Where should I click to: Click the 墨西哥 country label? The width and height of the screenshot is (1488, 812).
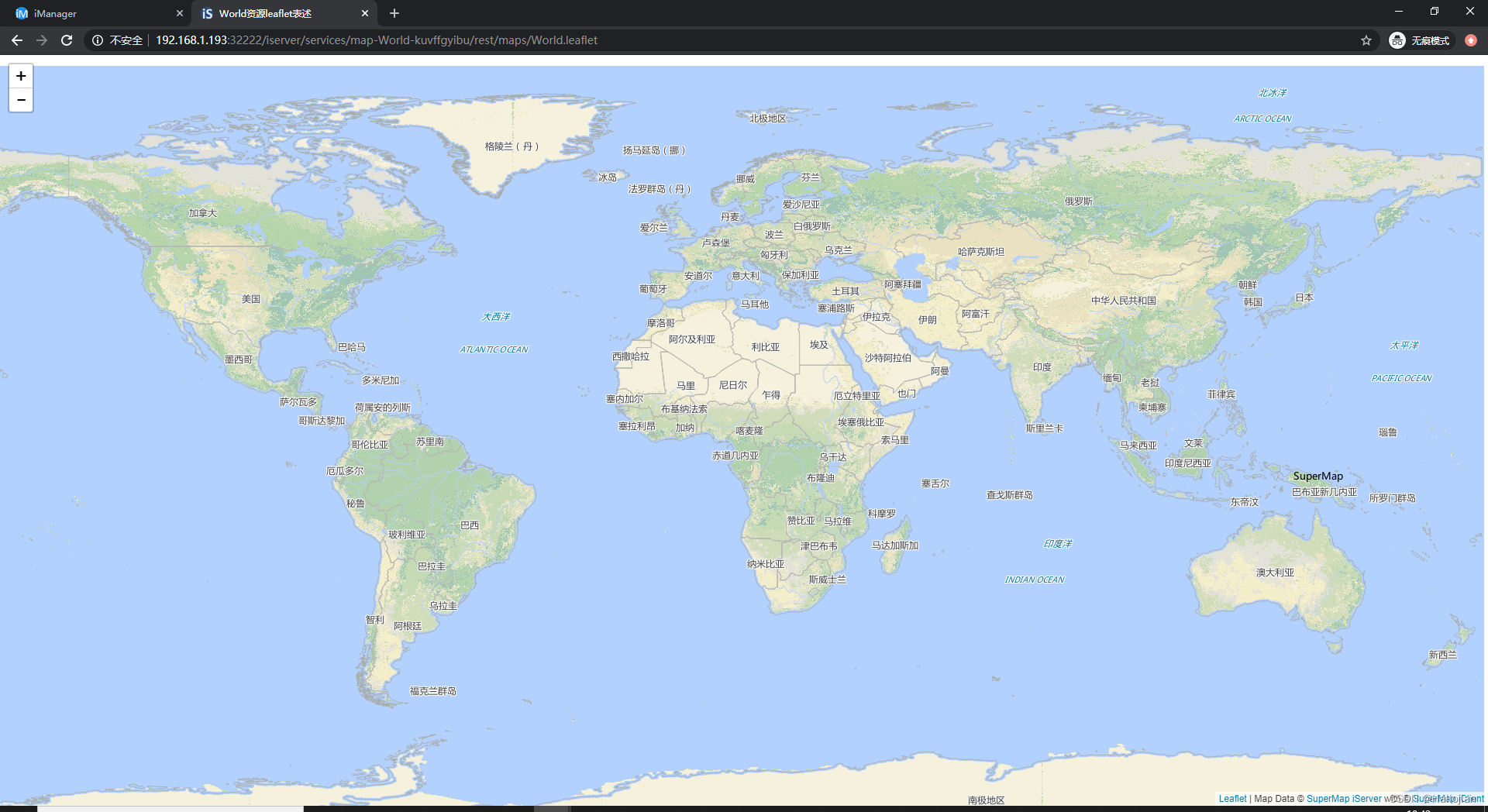[239, 360]
